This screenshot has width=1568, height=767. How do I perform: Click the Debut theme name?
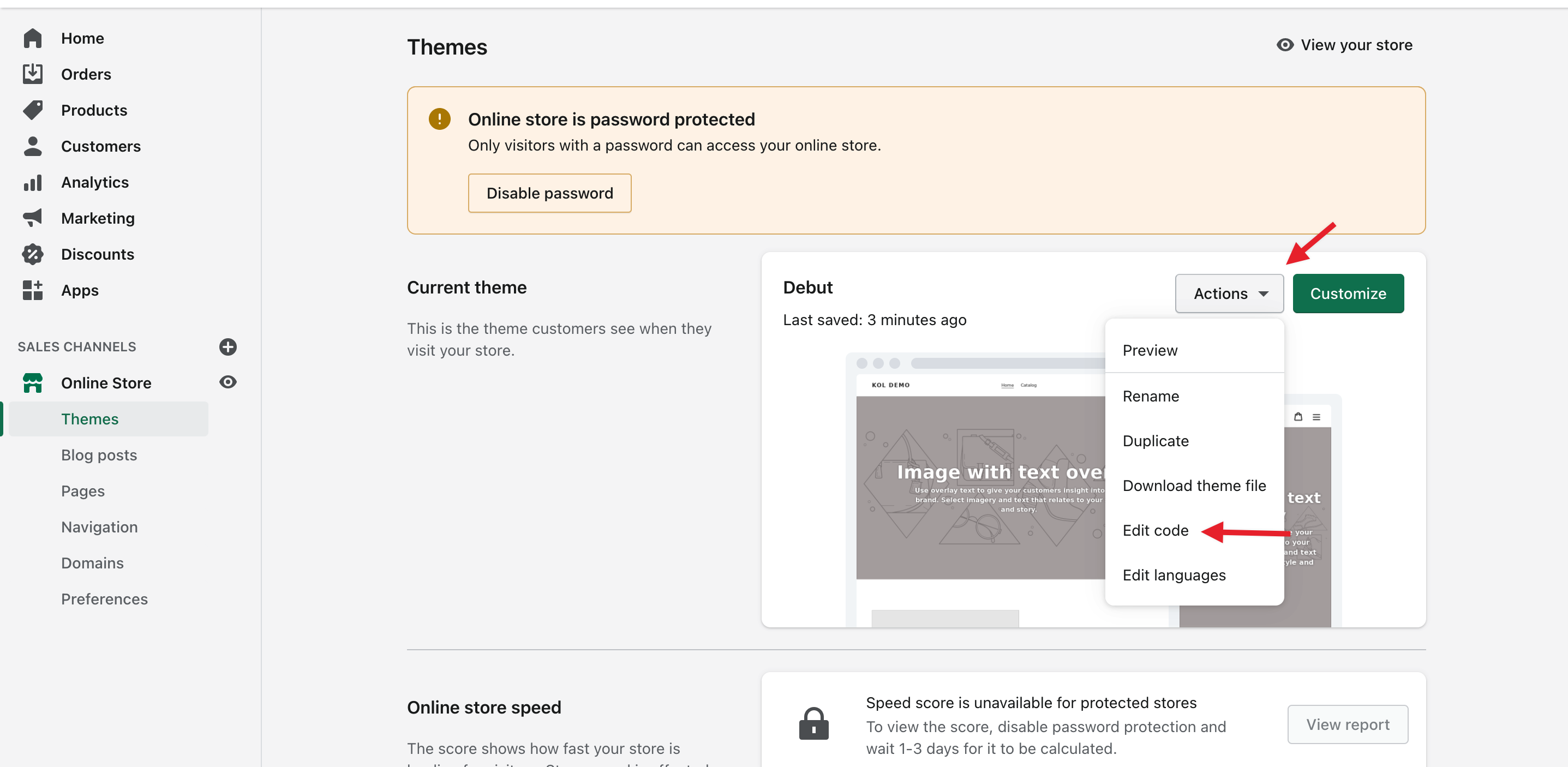tap(807, 287)
